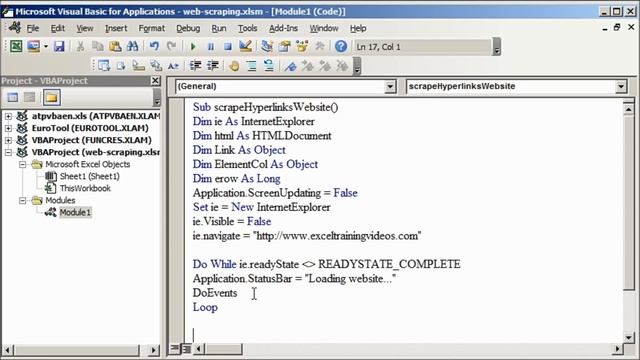Click the Cut scissors icon
This screenshot has height=360, width=640.
click(x=80, y=47)
